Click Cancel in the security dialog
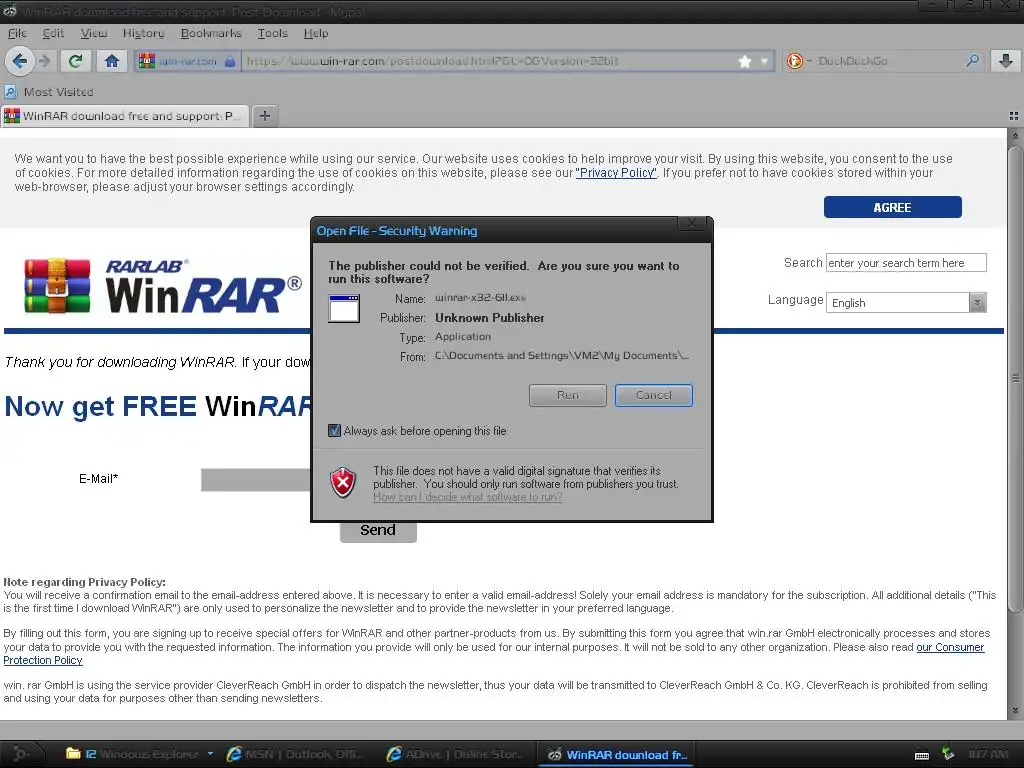 pyautogui.click(x=653, y=395)
